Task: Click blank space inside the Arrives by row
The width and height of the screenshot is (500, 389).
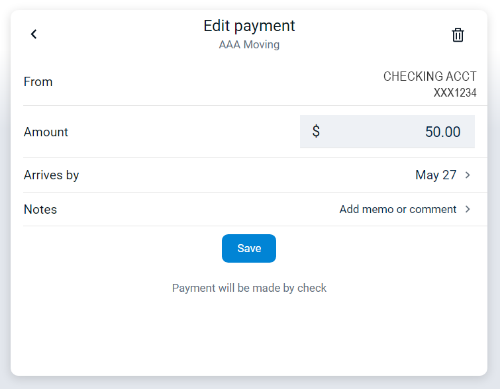Action: pyautogui.click(x=247, y=175)
